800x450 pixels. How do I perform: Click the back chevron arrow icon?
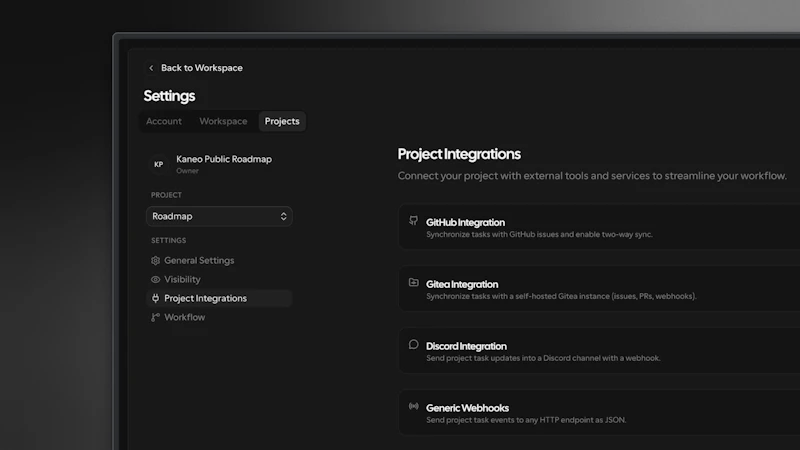click(151, 68)
